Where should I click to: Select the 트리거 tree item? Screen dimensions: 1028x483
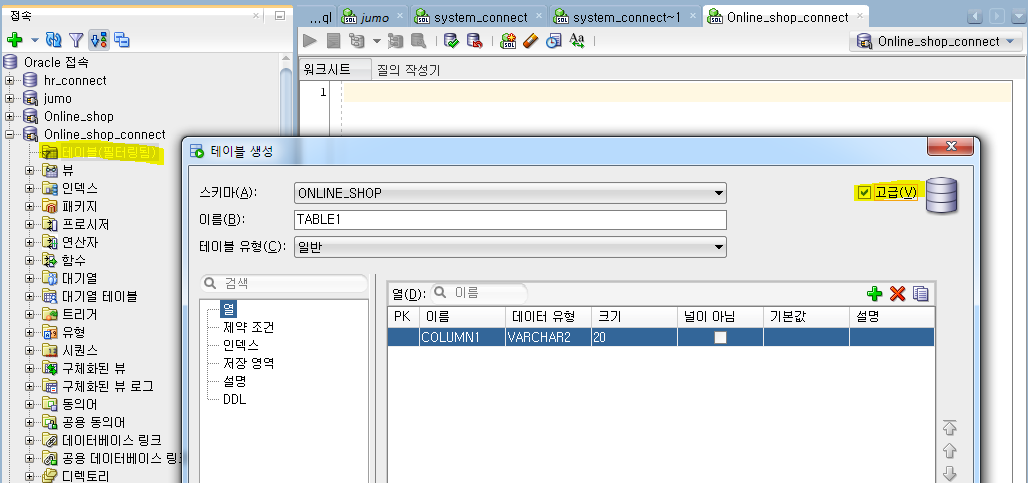point(80,315)
